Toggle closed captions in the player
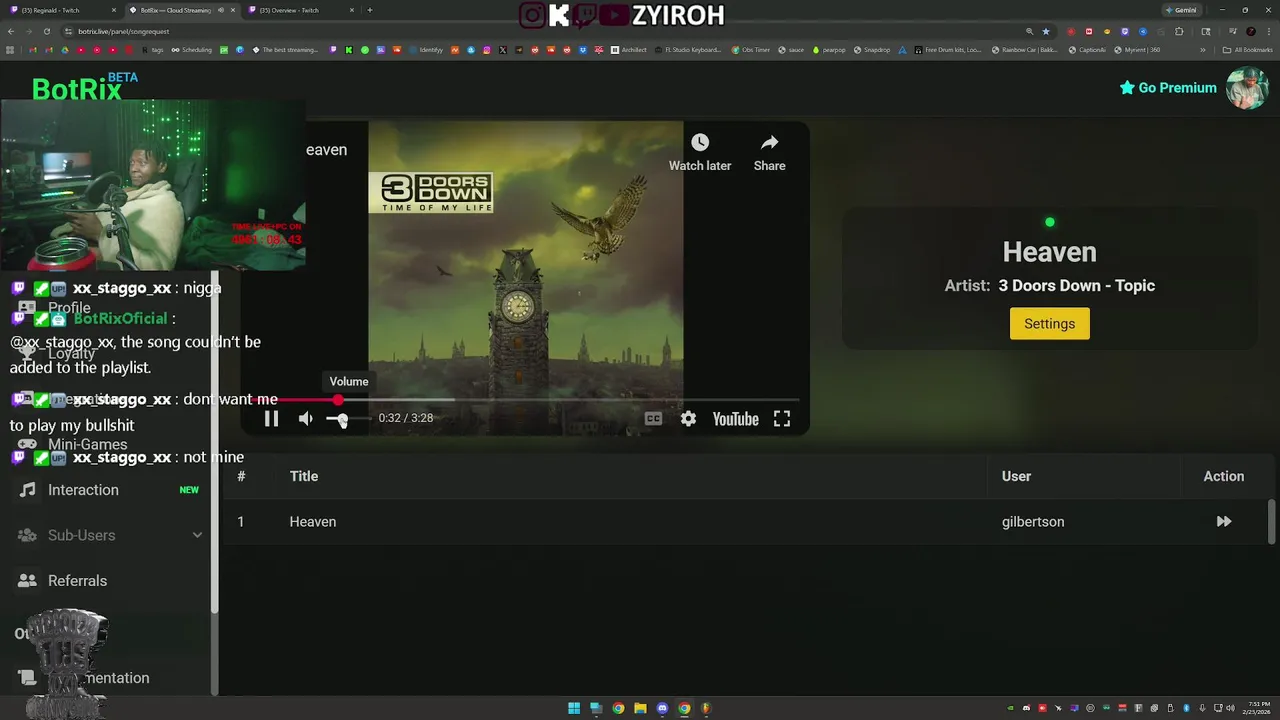1280x720 pixels. click(653, 419)
